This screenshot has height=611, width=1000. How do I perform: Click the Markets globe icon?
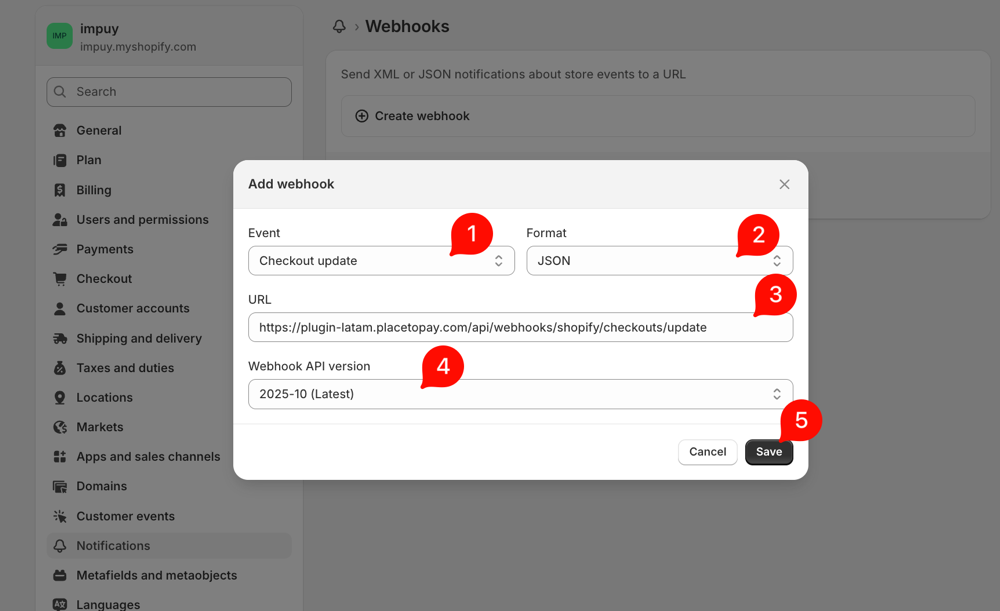(x=60, y=427)
